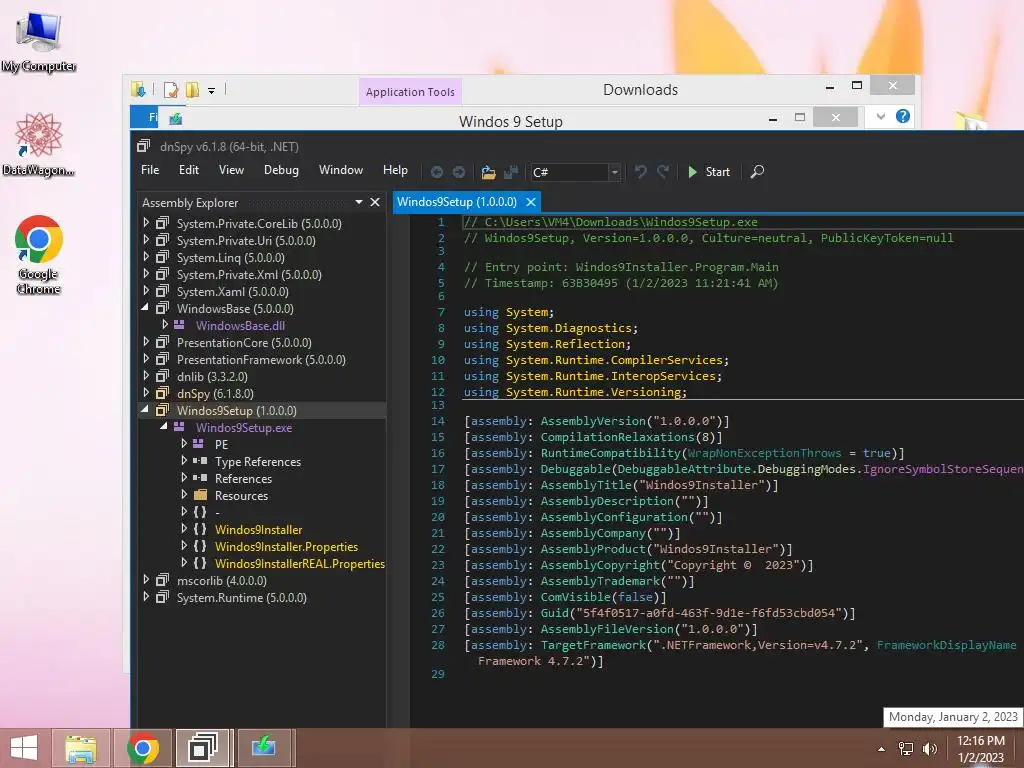Open Chrome from the taskbar
Viewport: 1024px width, 768px height.
(143, 748)
